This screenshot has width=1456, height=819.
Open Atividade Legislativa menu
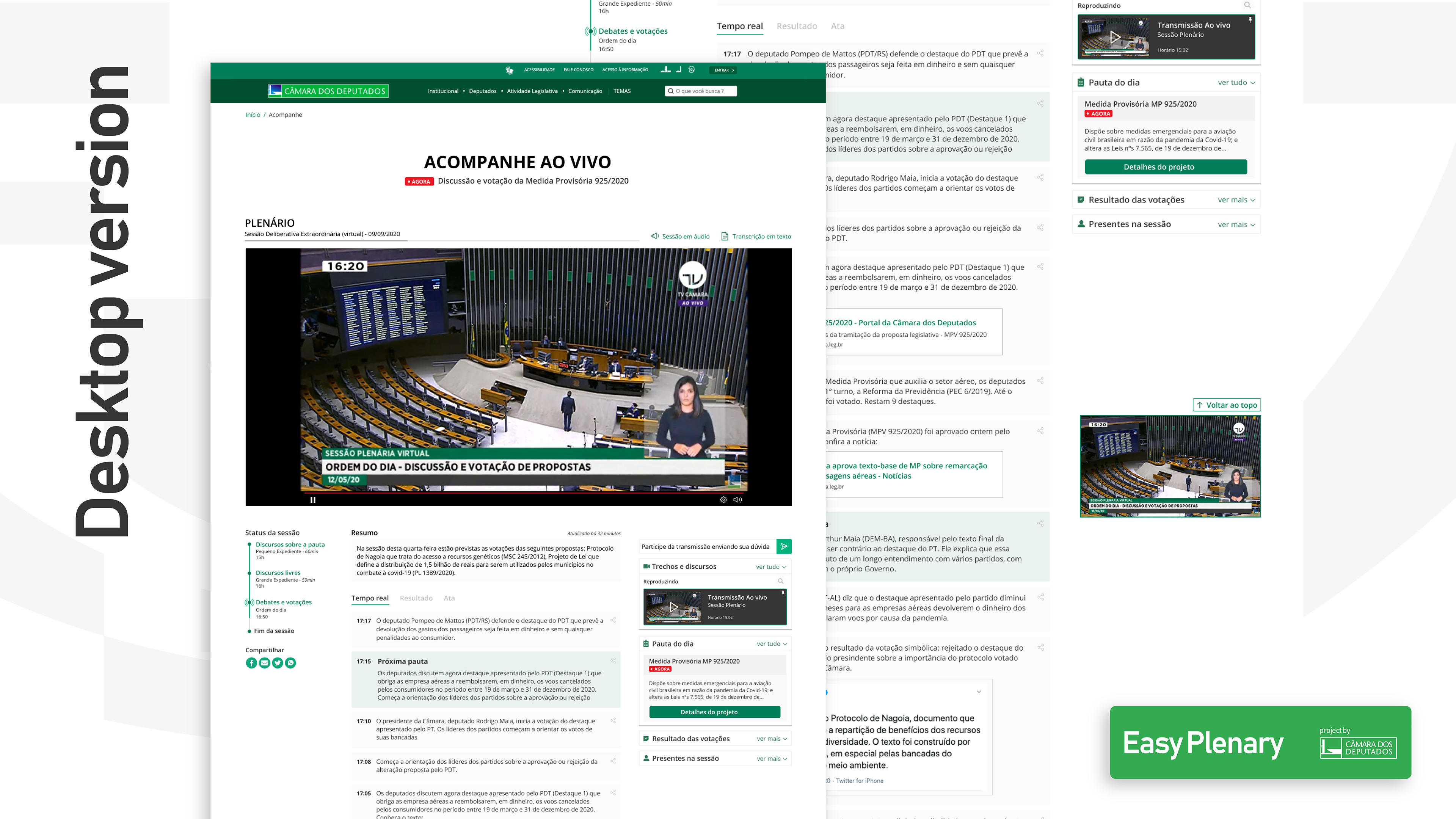[532, 91]
